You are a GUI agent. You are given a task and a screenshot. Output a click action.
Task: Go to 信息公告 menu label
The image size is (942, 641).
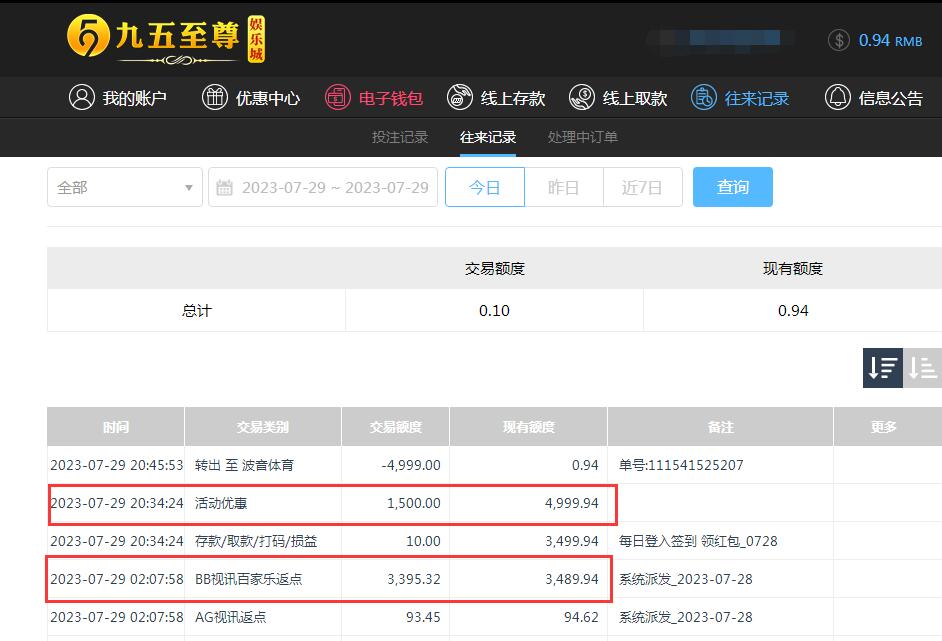pyautogui.click(x=890, y=98)
